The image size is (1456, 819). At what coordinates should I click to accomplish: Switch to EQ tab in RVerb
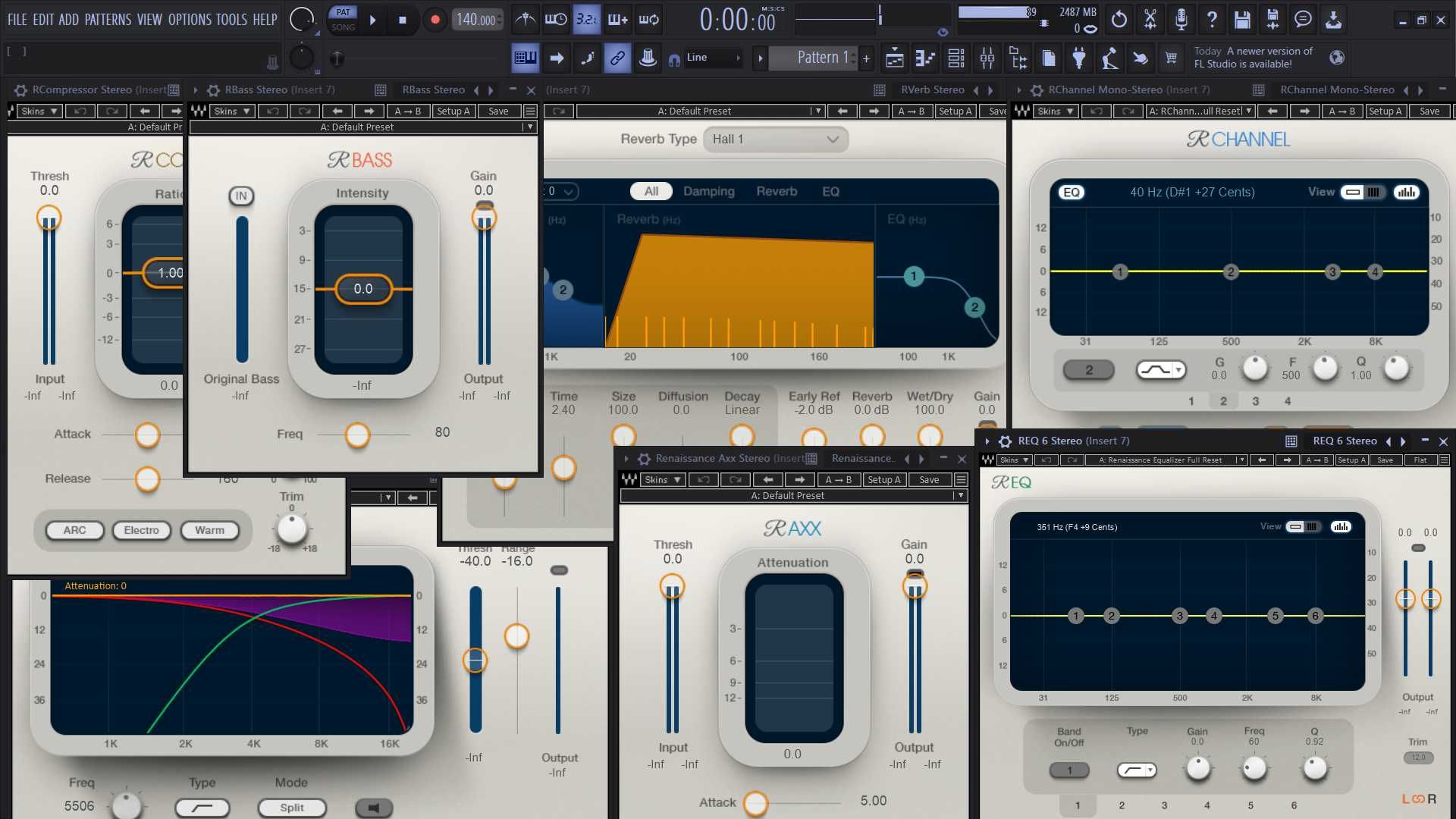830,192
